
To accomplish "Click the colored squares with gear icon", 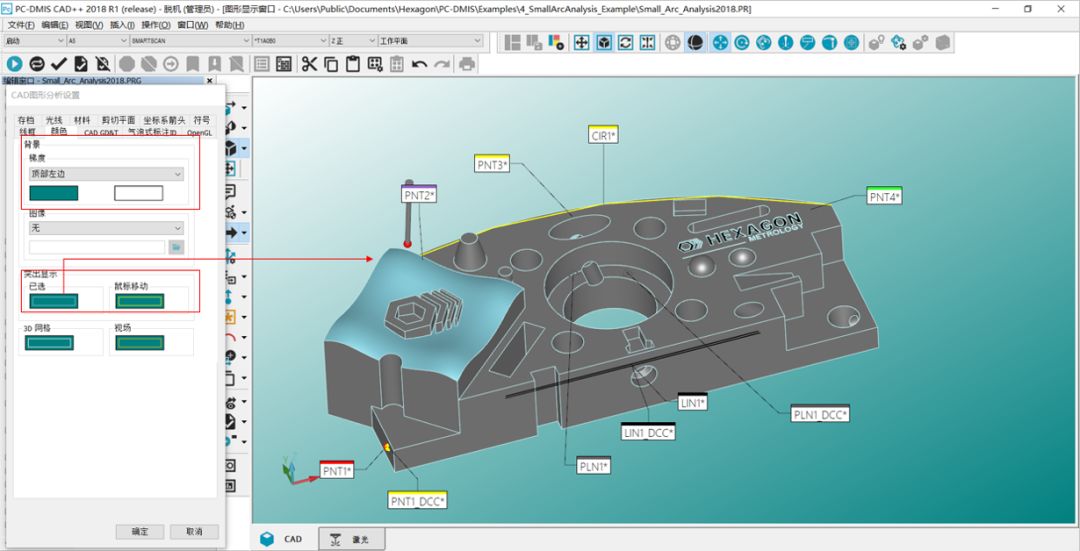I will [557, 42].
